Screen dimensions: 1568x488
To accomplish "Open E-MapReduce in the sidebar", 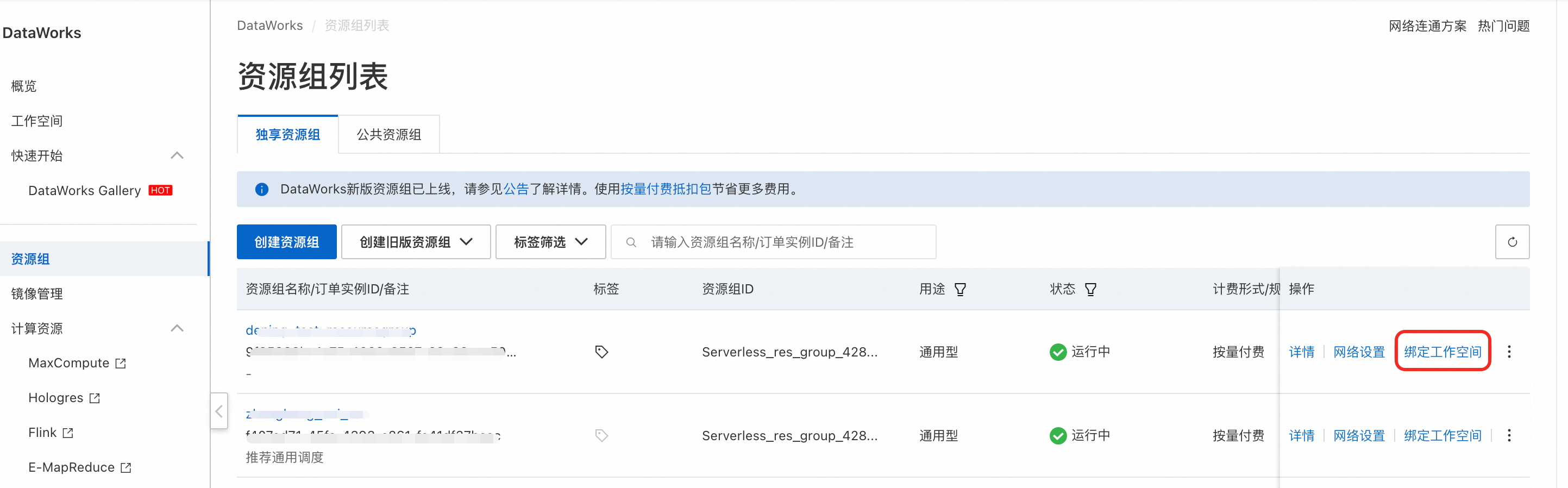I will pos(71,467).
